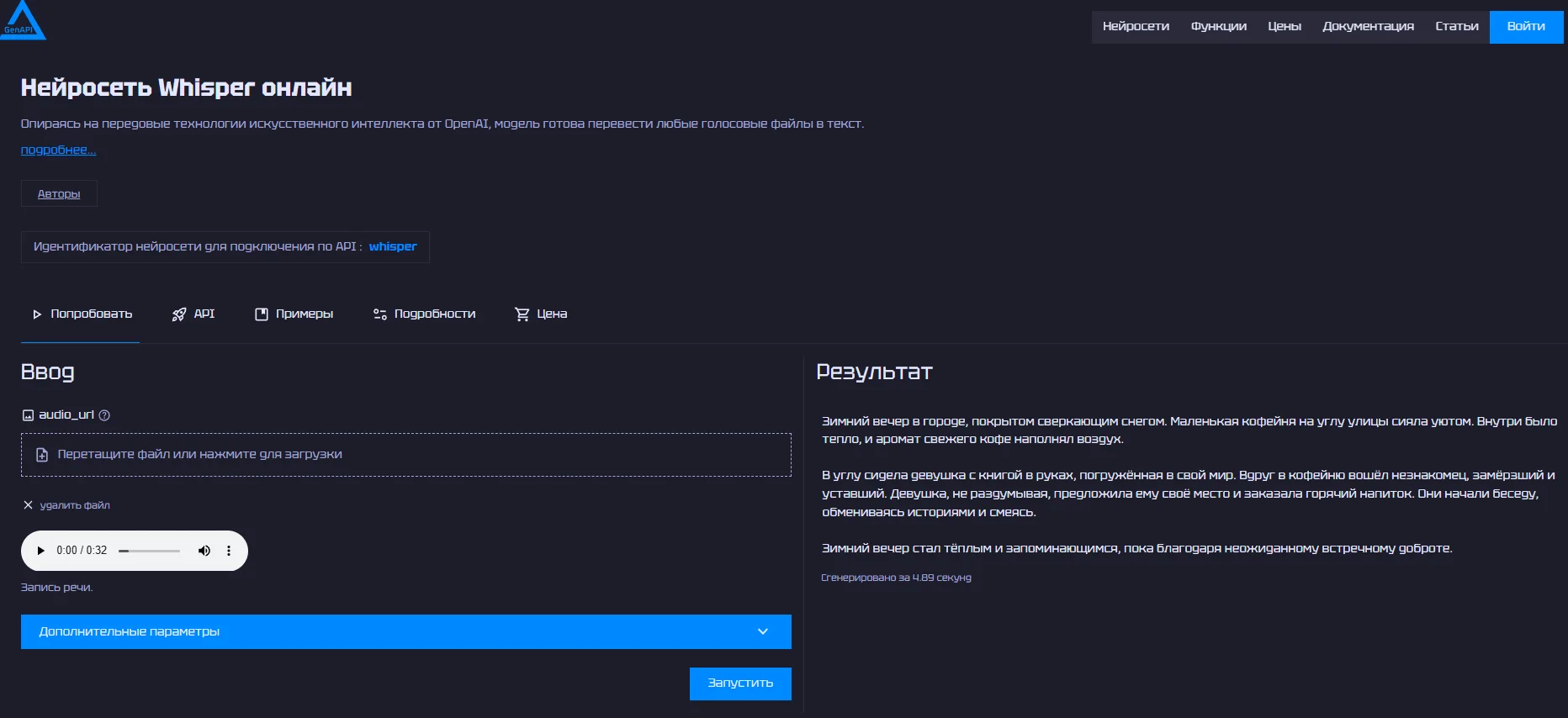Screen dimensions: 1568x718
Task: Play the uploaded audio recording
Action: point(40,551)
